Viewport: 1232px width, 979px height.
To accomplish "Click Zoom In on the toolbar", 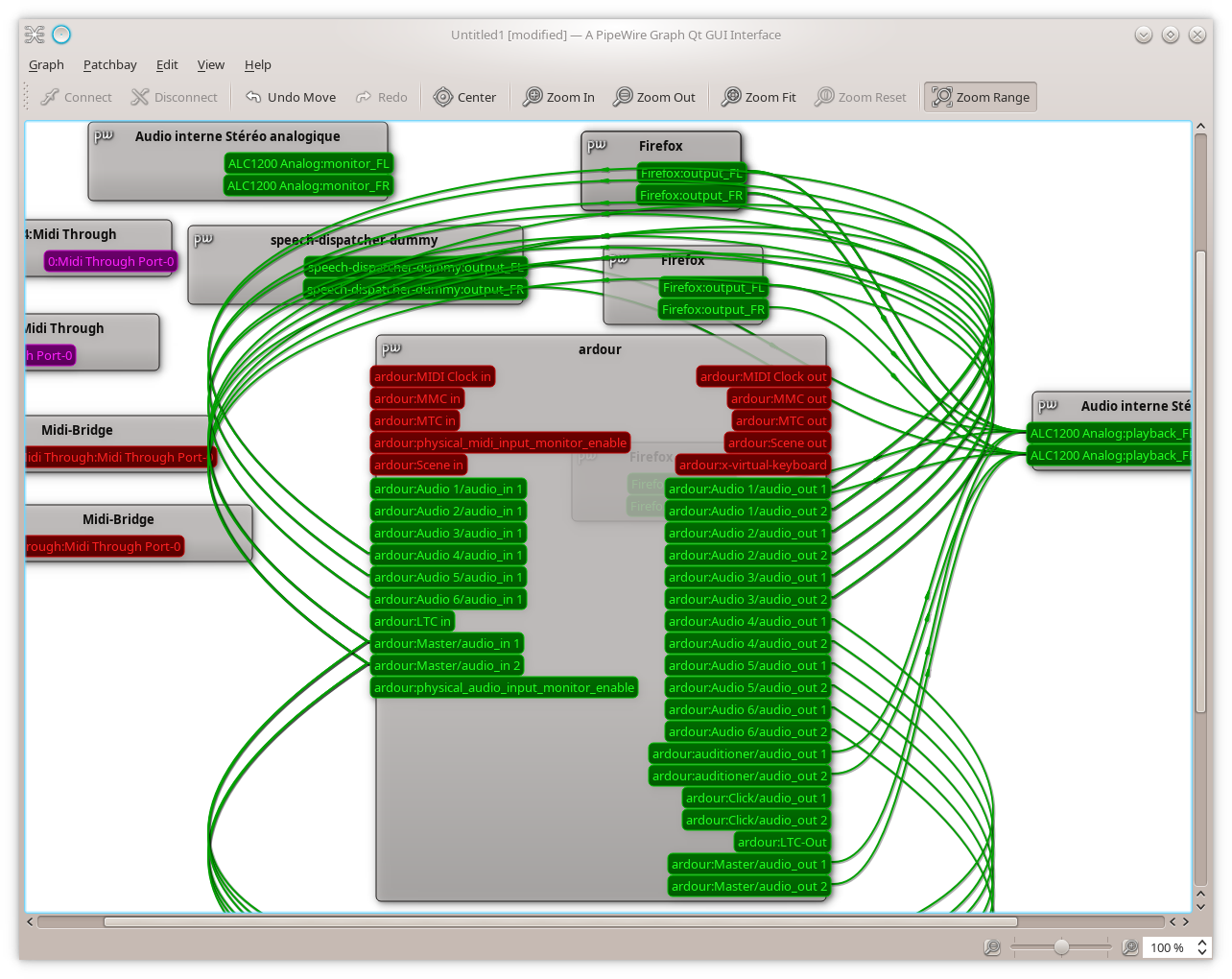I will point(558,97).
